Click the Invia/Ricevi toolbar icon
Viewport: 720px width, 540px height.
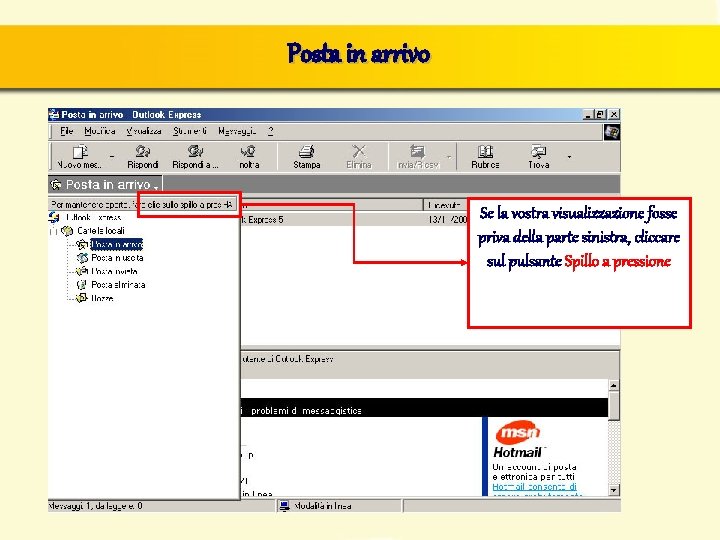[417, 151]
